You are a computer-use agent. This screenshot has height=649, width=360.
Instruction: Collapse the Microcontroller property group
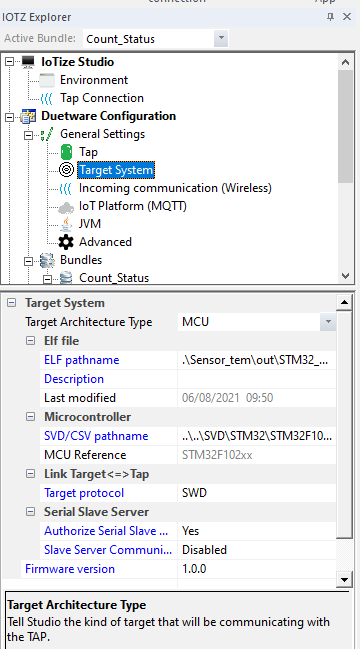tap(31, 417)
